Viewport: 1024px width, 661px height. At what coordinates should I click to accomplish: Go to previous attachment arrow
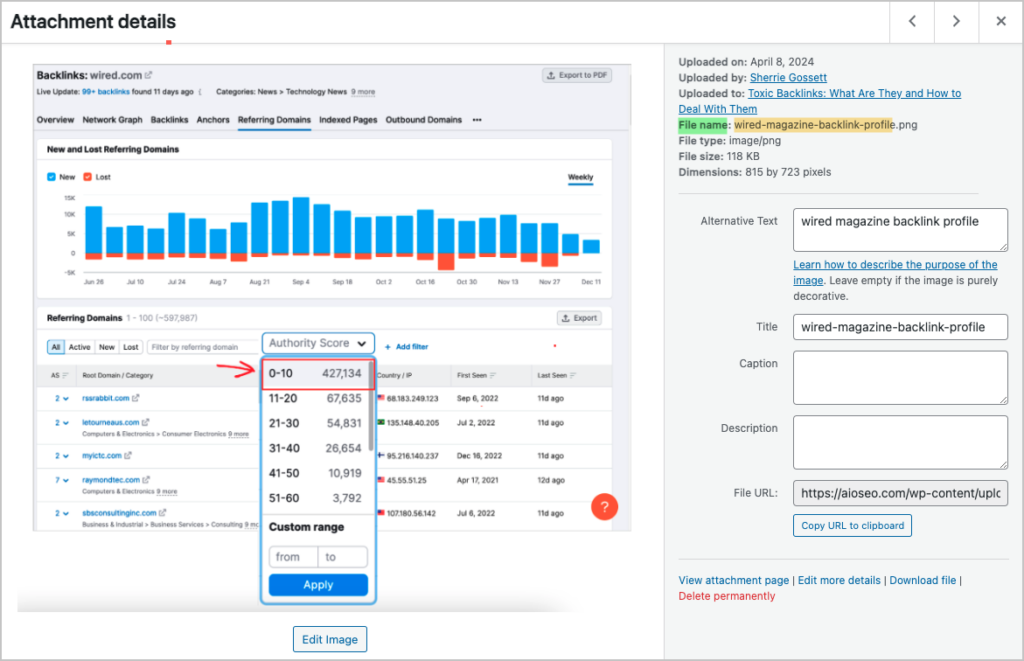point(912,22)
